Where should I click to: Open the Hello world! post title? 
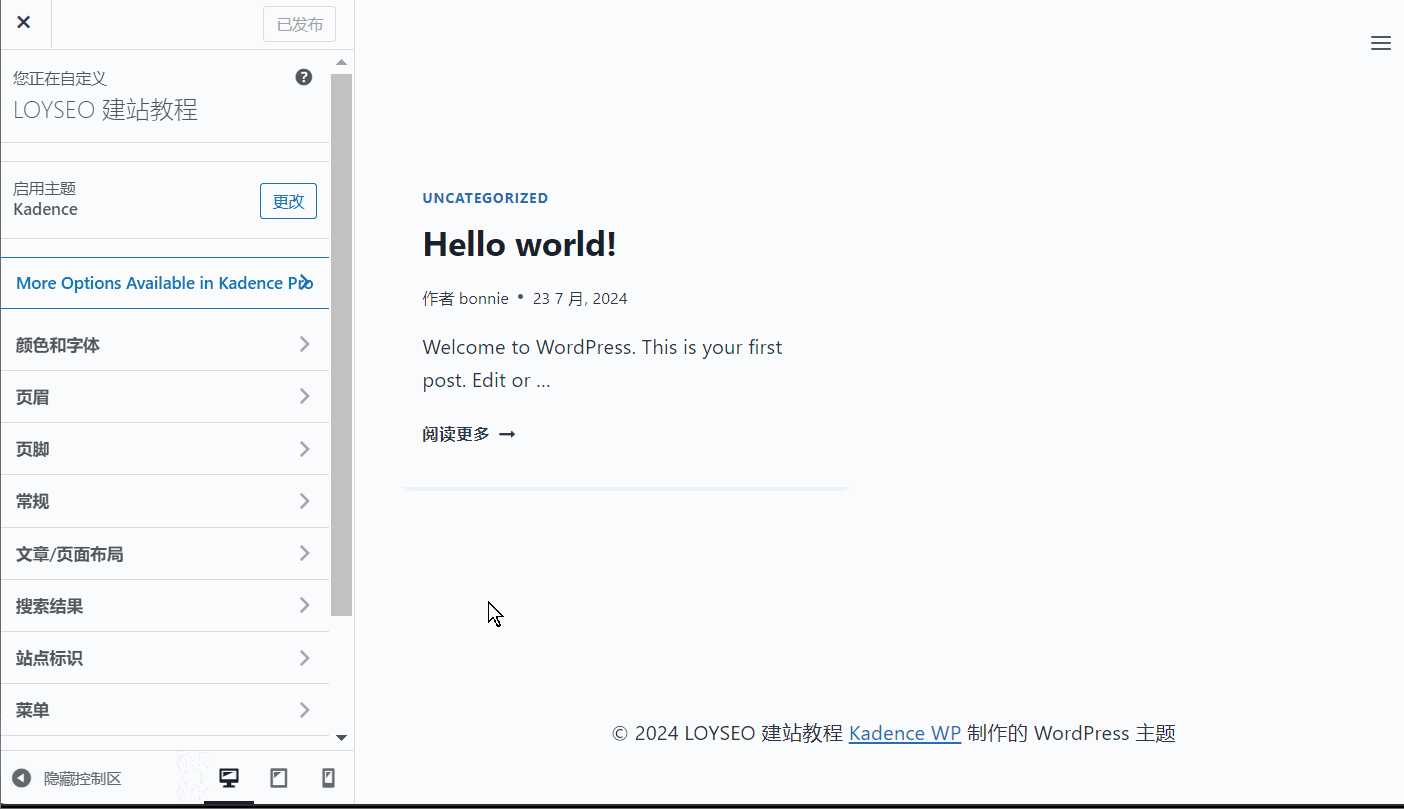pos(520,244)
